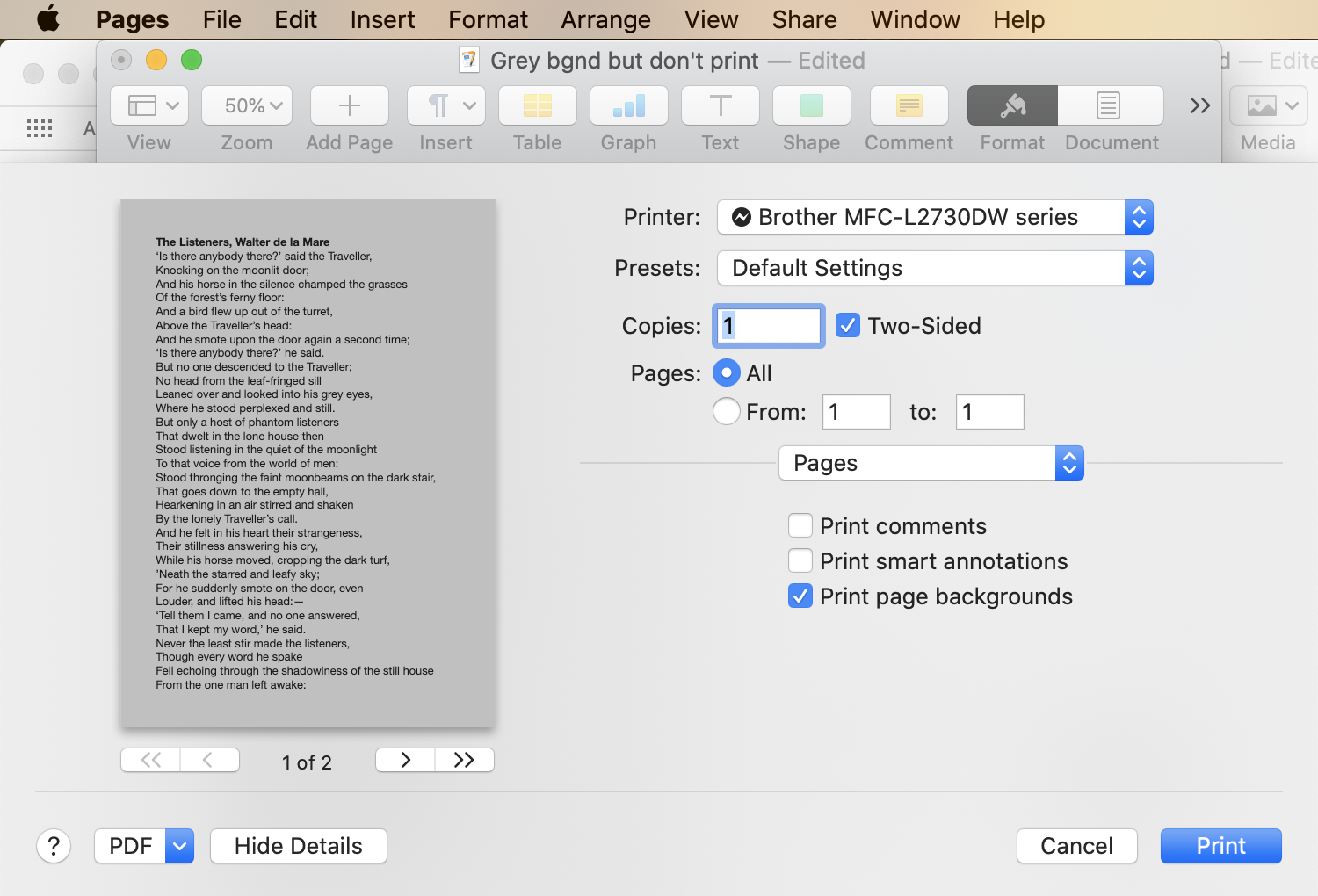Open the Insert paragraph icon menu

point(446,106)
